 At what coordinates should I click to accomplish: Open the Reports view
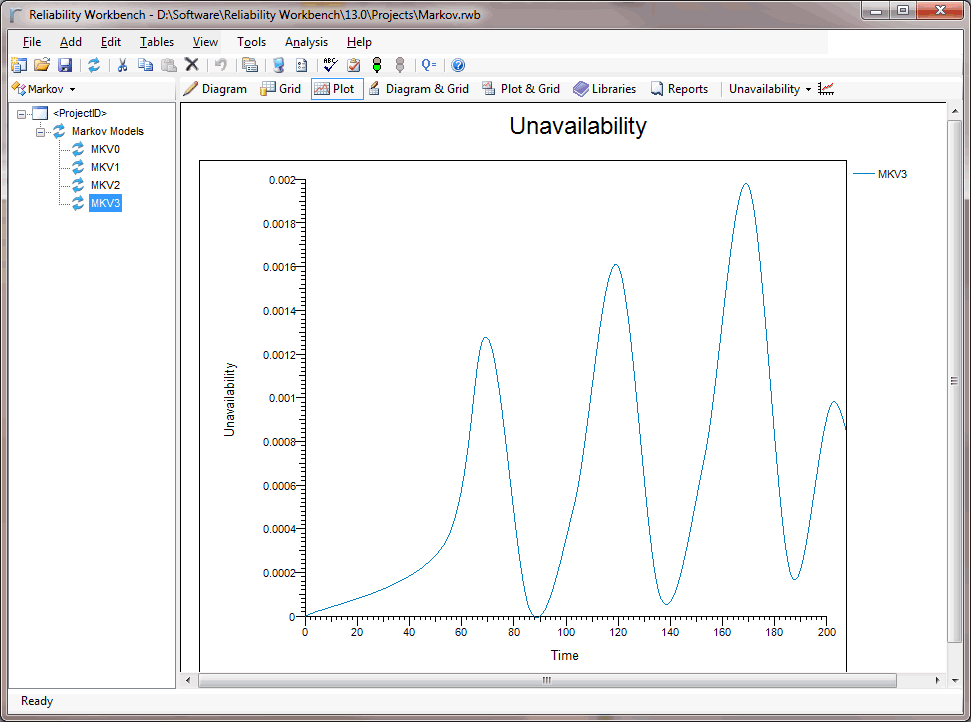pos(679,89)
